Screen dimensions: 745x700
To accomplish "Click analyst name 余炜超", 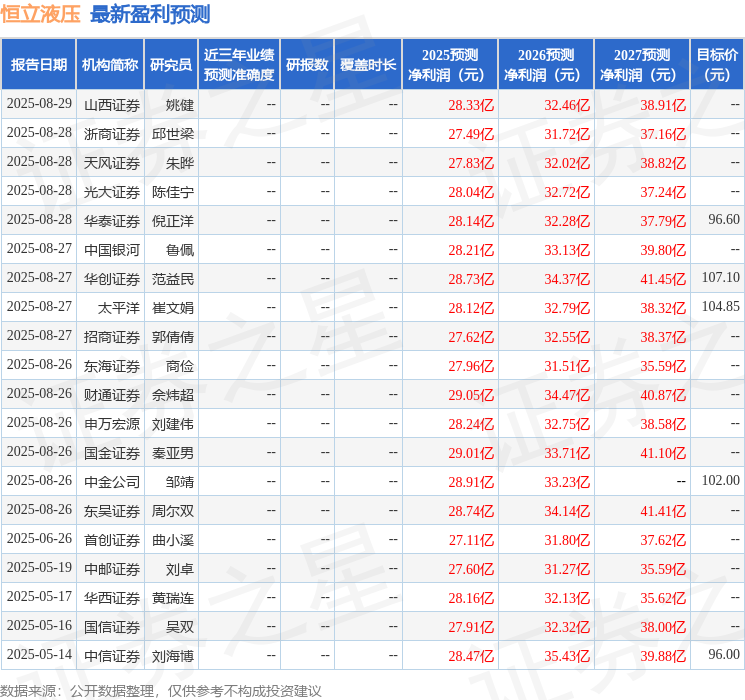I will [173, 395].
